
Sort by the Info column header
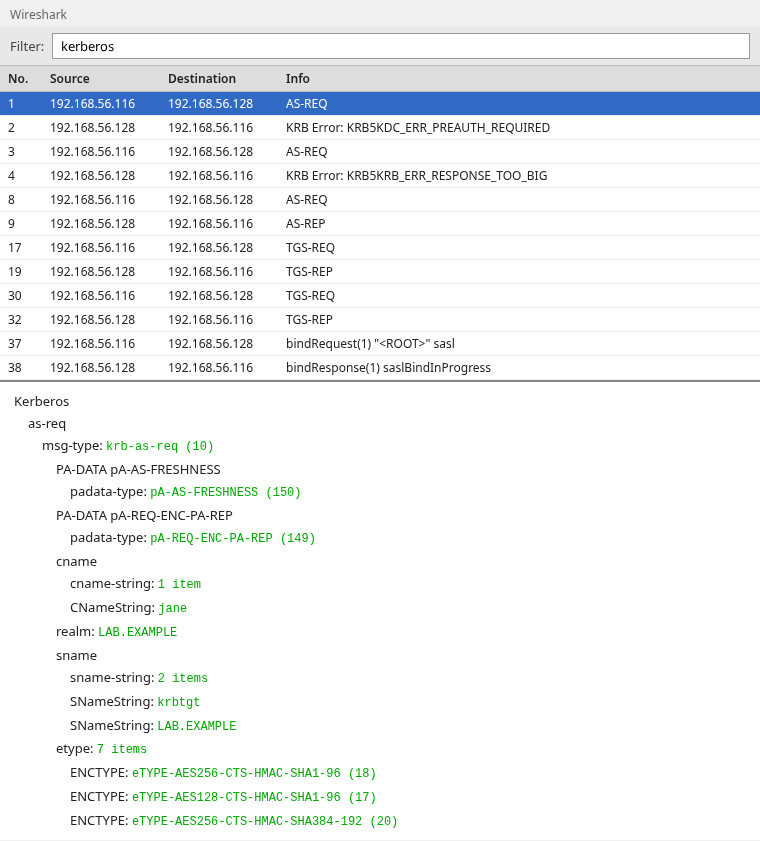coord(298,79)
